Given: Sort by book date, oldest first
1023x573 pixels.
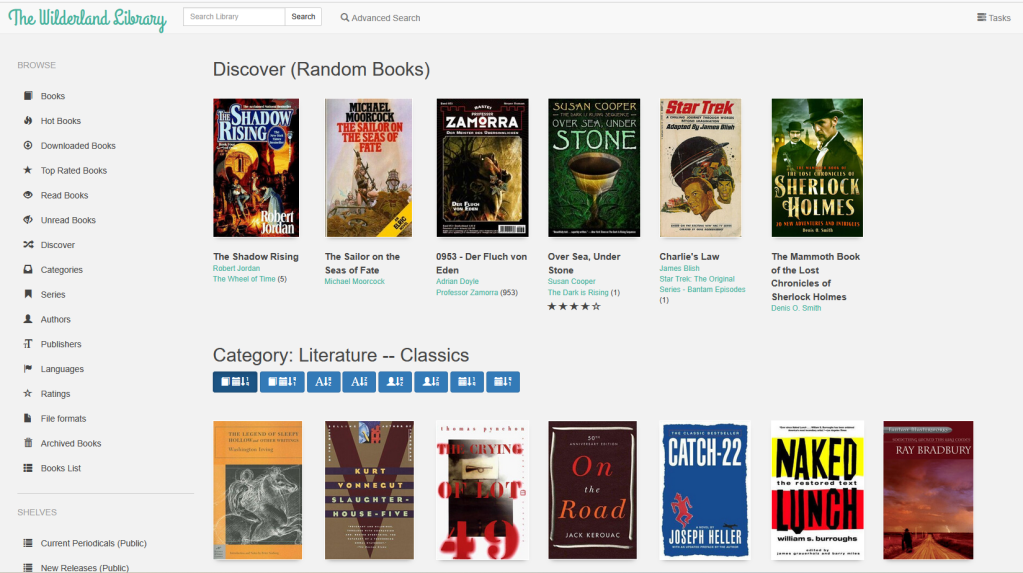Looking at the screenshot, I should 282,382.
